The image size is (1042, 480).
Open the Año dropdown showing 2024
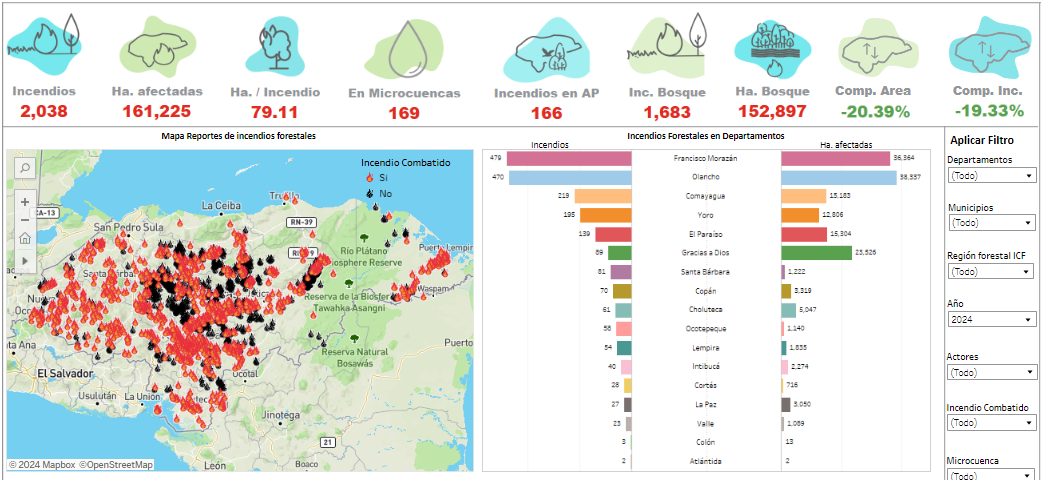(x=991, y=320)
